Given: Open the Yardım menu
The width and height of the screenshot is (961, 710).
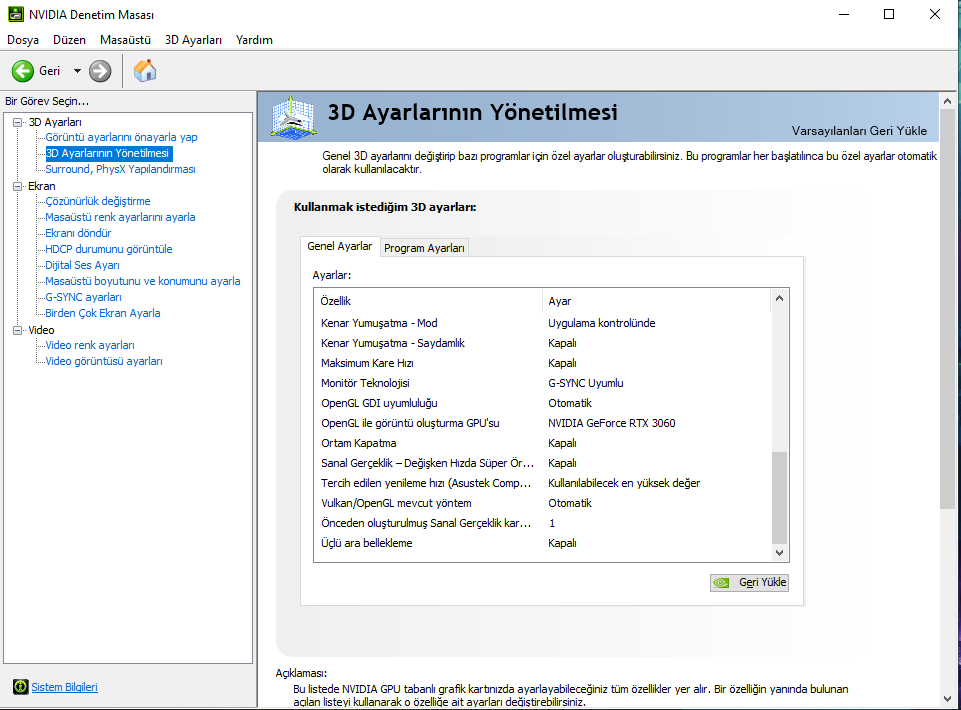Looking at the screenshot, I should point(254,40).
